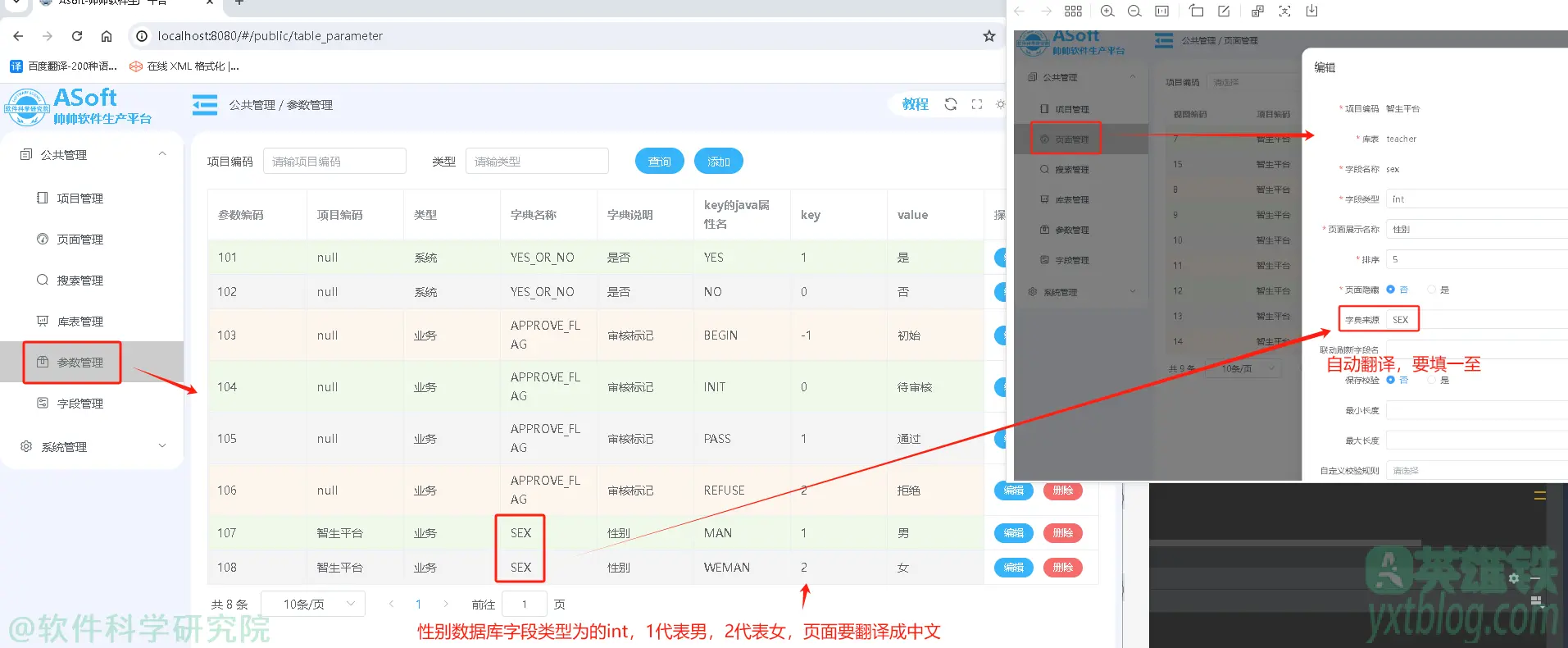Show thumbnail grid in image viewer toolbar

click(x=1073, y=11)
